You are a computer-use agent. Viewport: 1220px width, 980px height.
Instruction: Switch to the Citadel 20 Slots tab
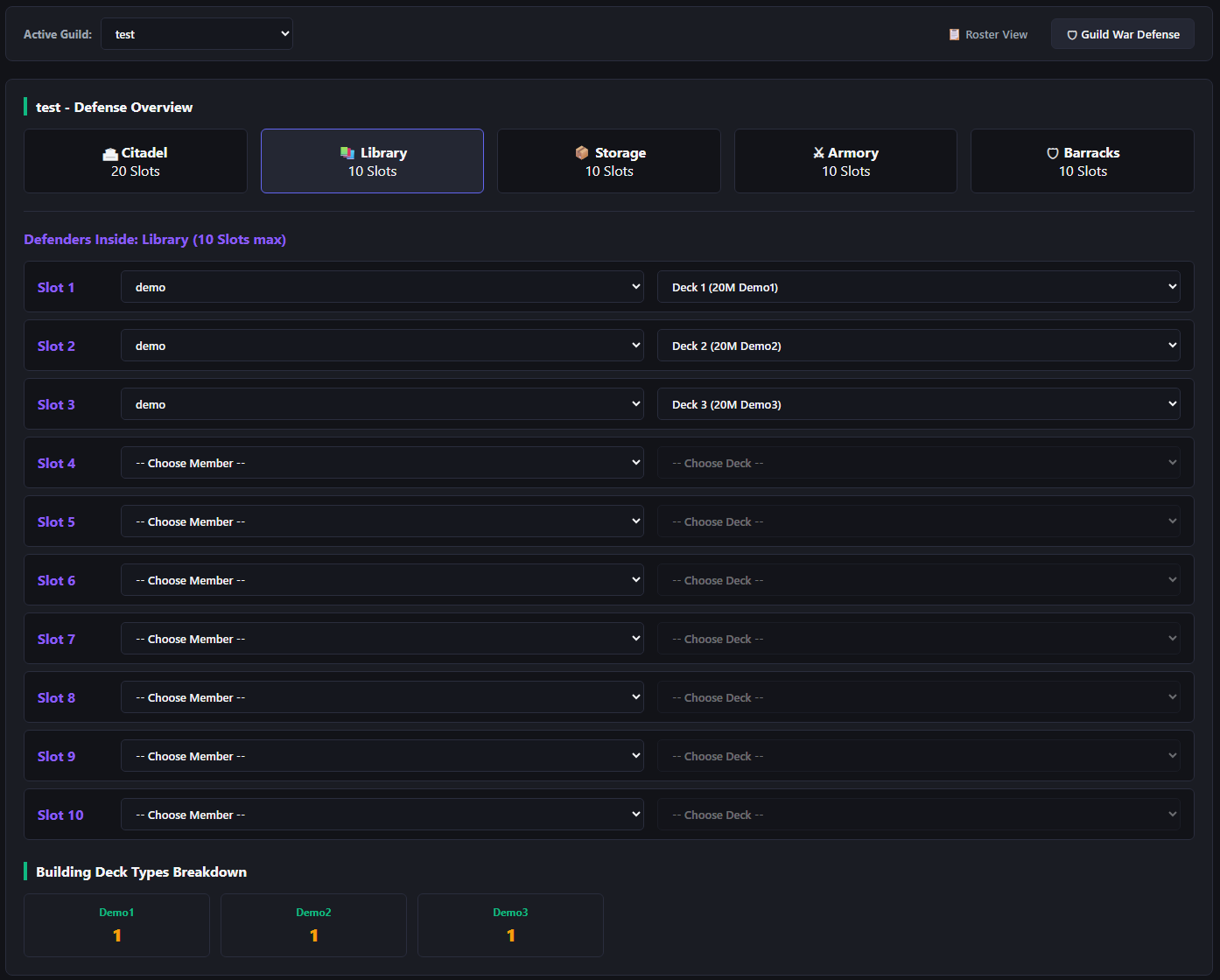point(136,161)
